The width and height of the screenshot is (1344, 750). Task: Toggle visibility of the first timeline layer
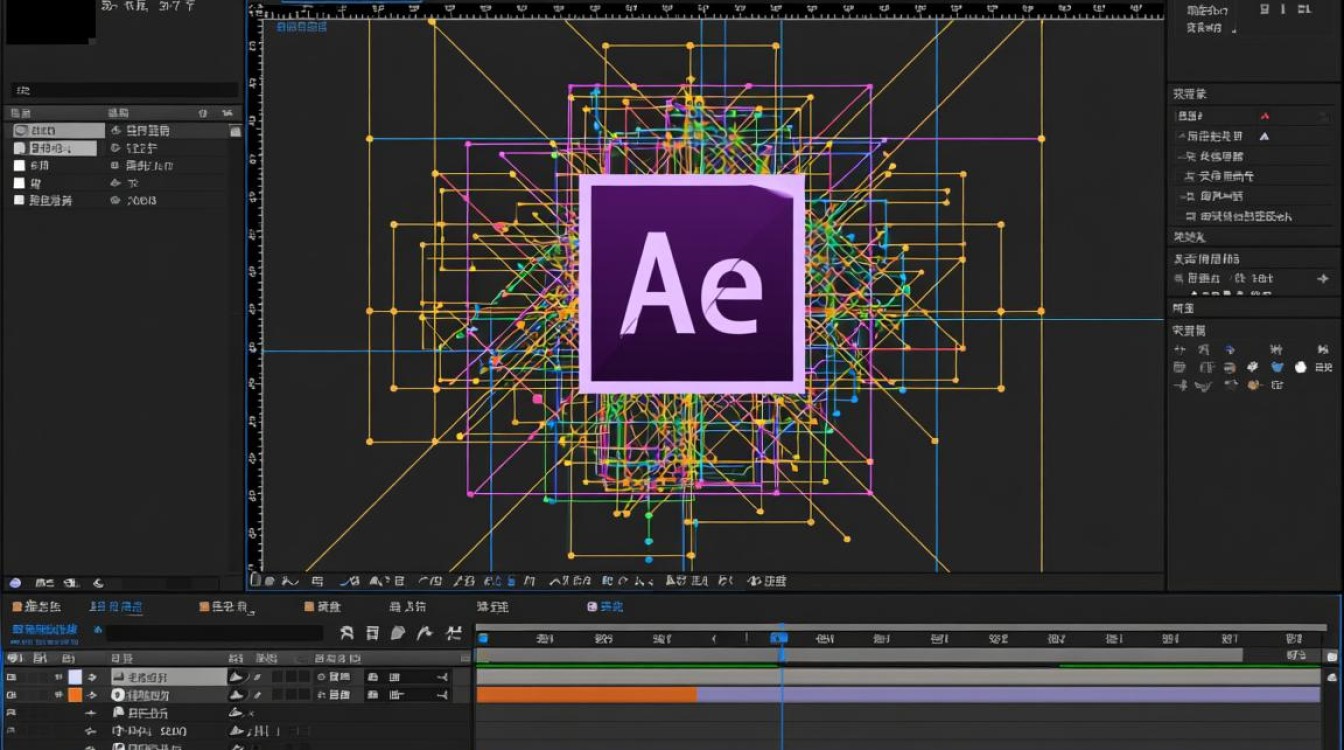pos(12,677)
